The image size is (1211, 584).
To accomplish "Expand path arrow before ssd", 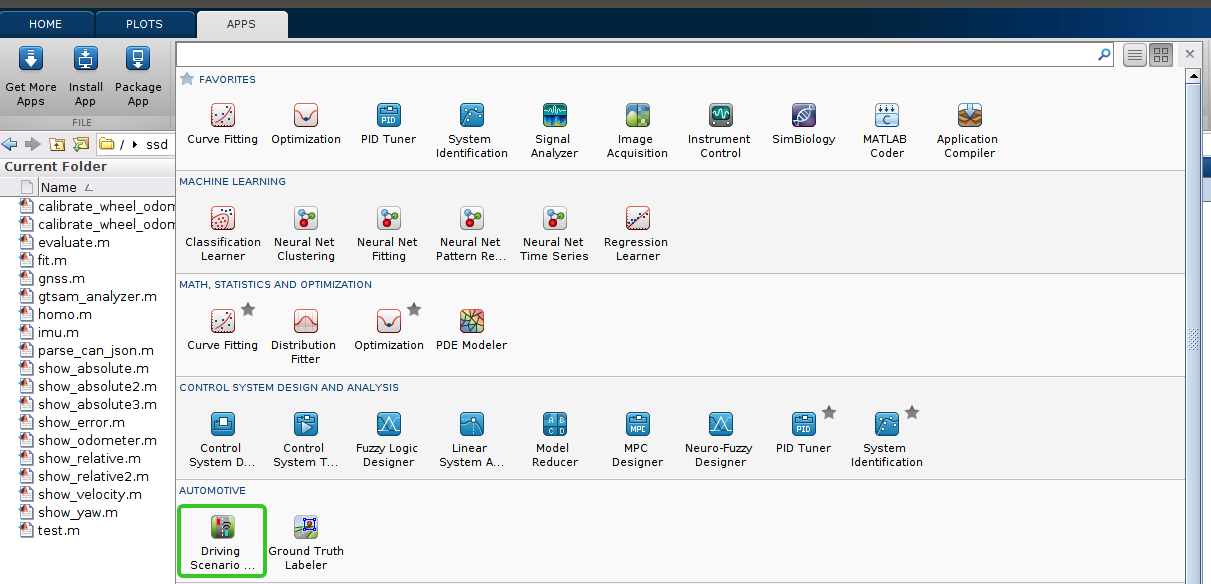I will point(135,144).
